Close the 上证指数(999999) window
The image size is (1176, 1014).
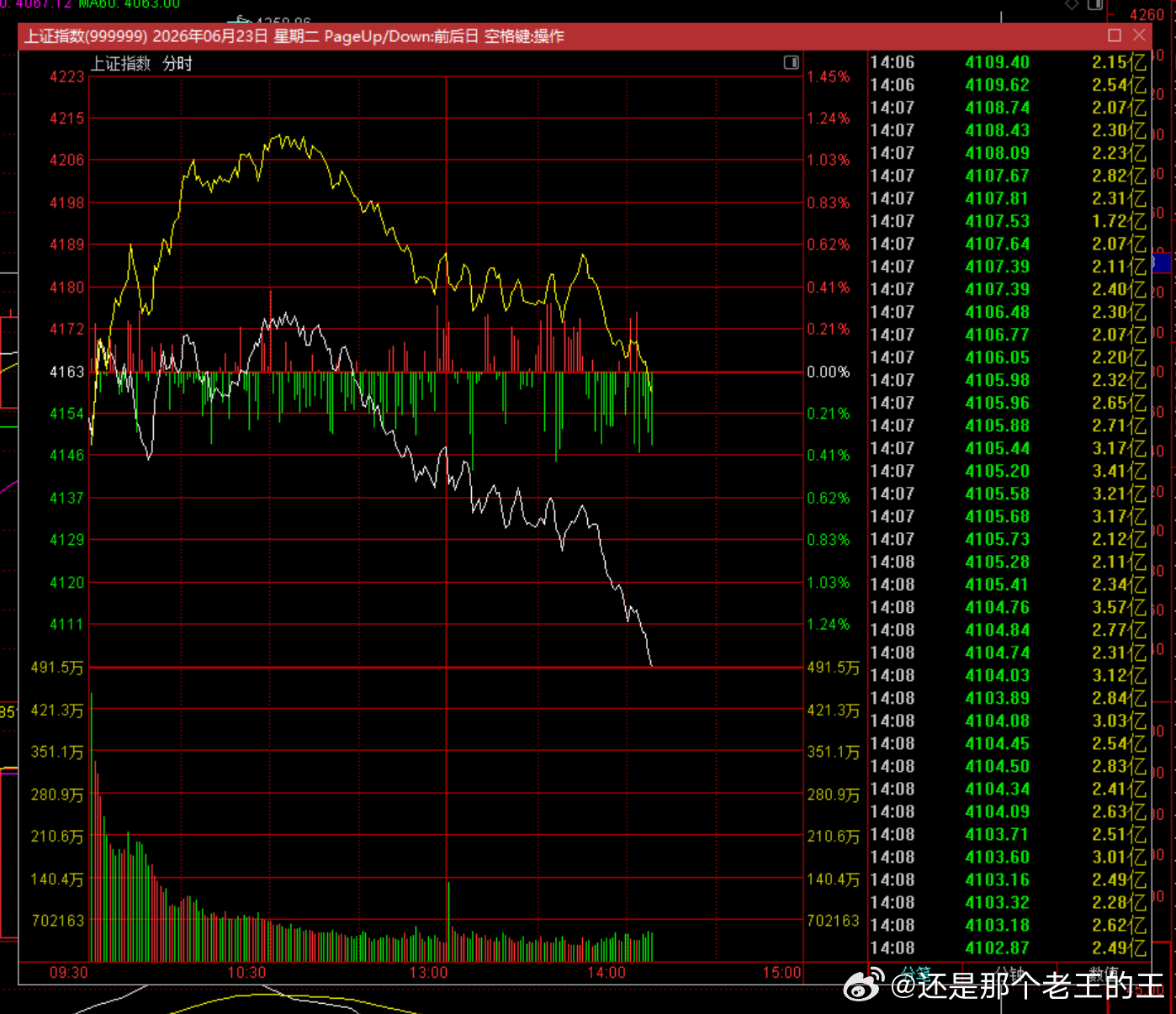coord(1139,35)
